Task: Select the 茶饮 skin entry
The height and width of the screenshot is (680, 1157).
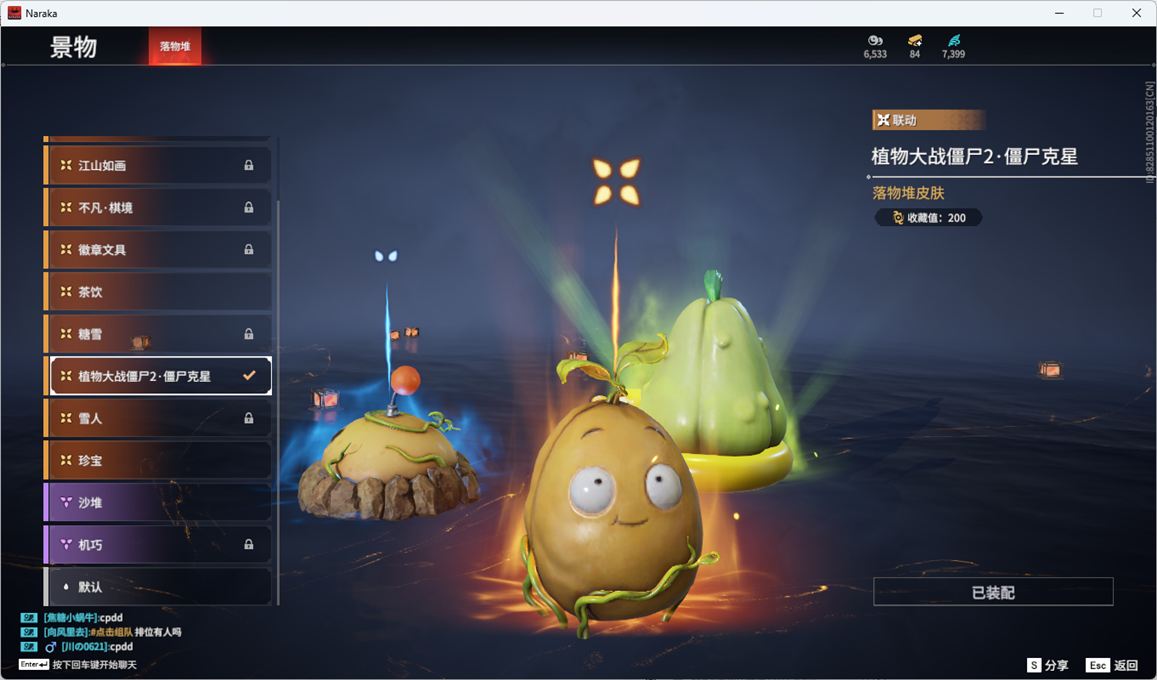Action: tap(158, 291)
